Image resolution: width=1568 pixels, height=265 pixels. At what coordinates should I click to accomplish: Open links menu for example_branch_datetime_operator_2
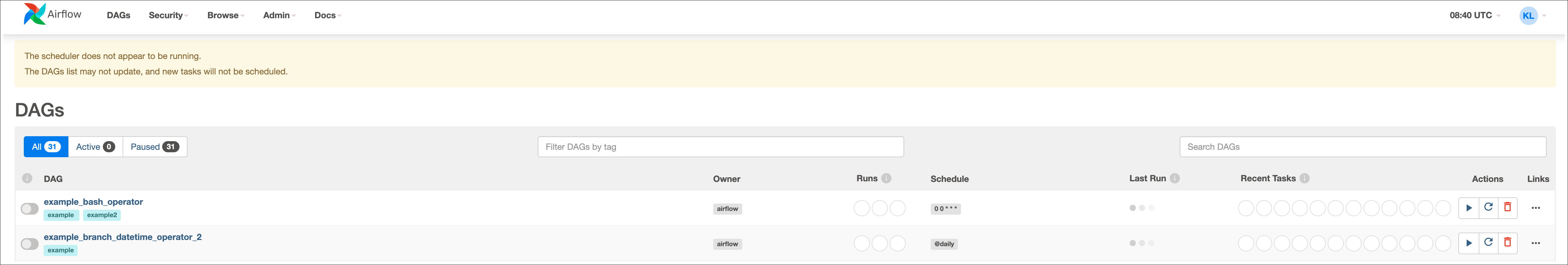1536,243
